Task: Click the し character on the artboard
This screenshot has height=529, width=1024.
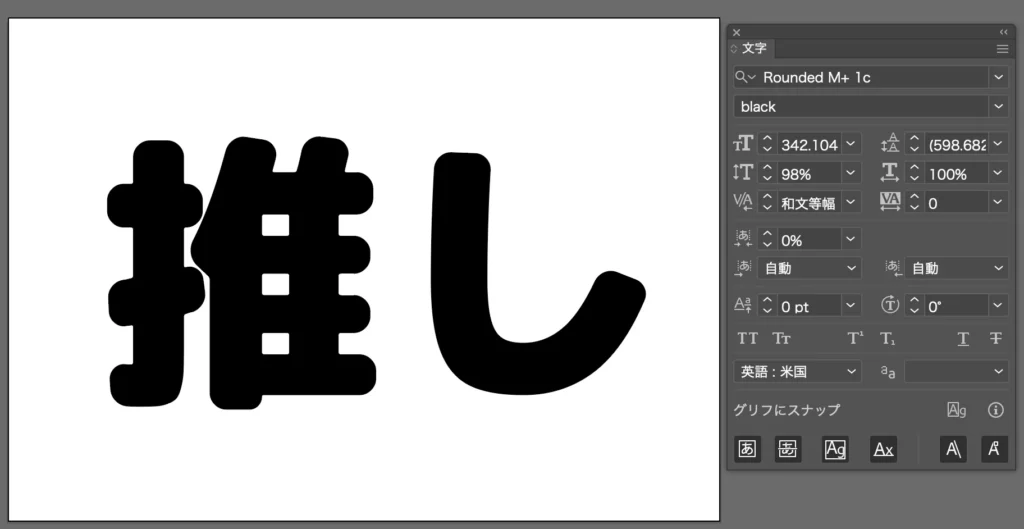Action: 537,273
